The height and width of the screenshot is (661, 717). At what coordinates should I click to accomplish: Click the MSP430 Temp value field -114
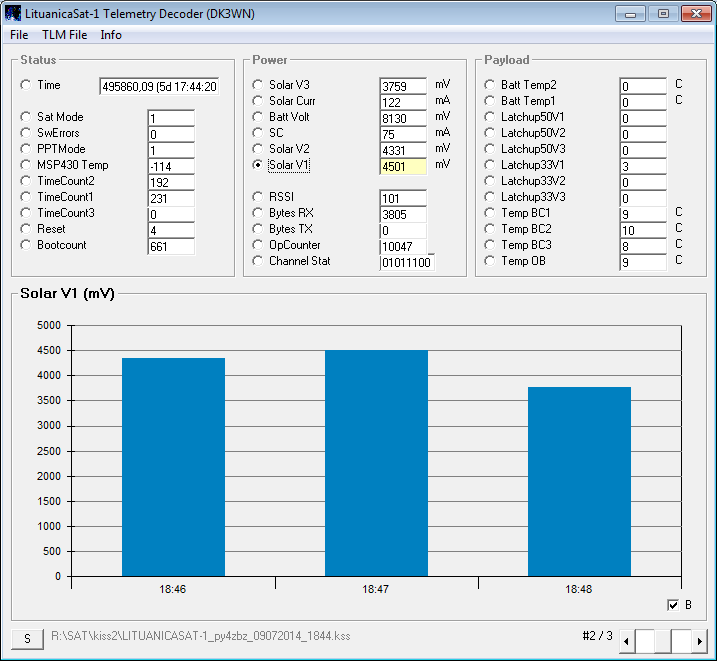pyautogui.click(x=171, y=166)
